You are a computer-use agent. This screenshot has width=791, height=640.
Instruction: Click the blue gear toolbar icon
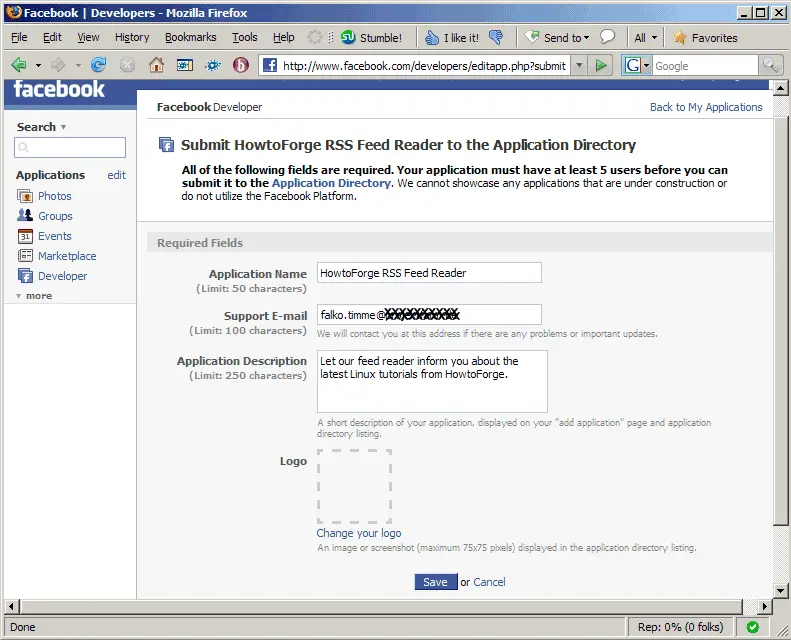(213, 65)
